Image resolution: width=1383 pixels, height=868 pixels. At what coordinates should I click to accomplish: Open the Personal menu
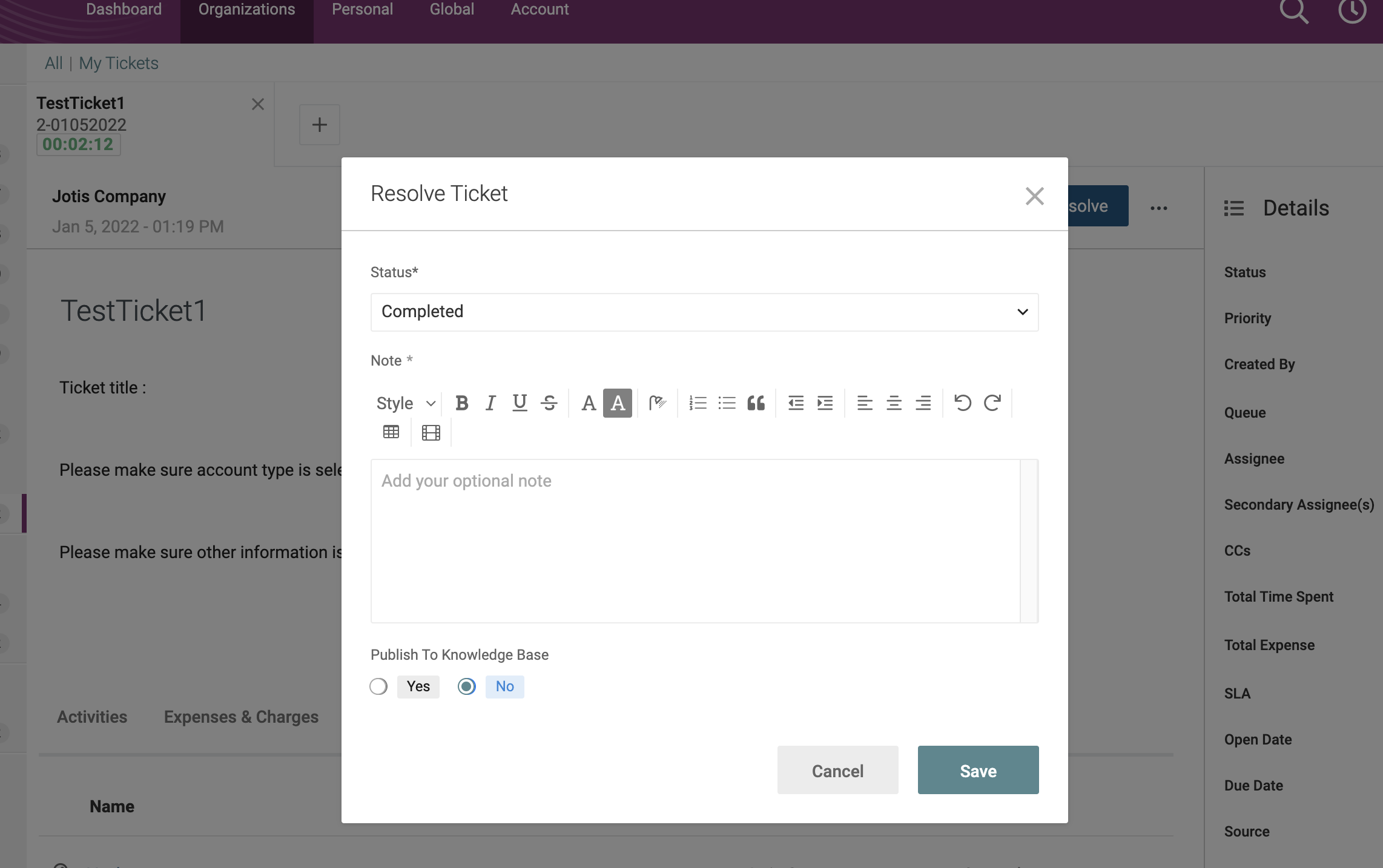362,10
